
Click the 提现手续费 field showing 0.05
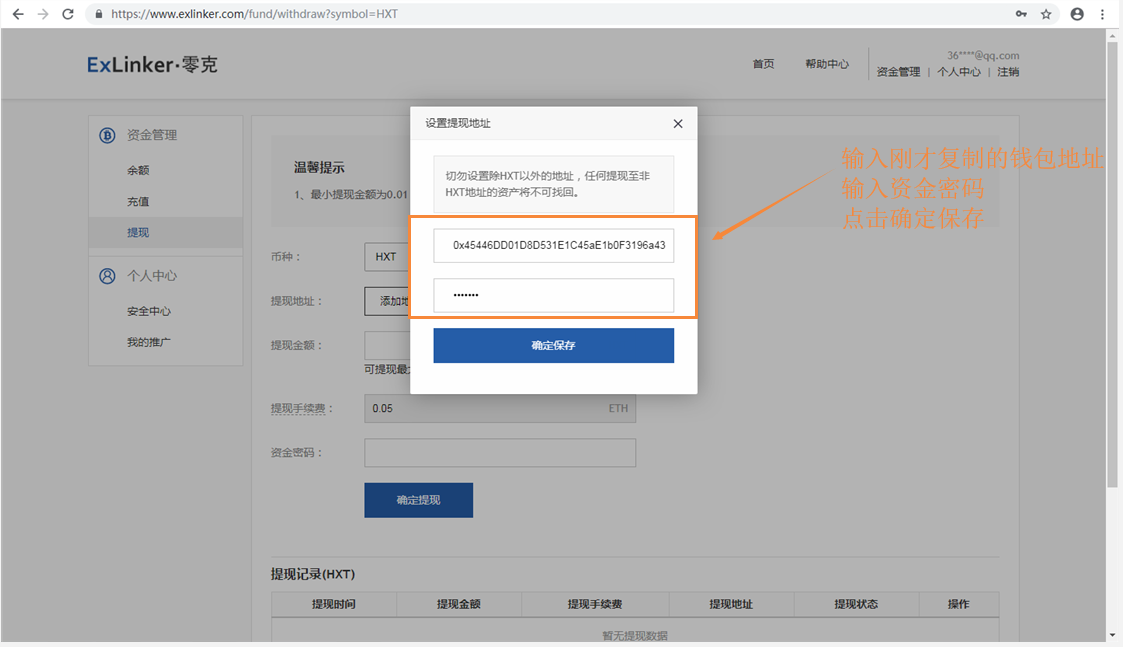(500, 408)
